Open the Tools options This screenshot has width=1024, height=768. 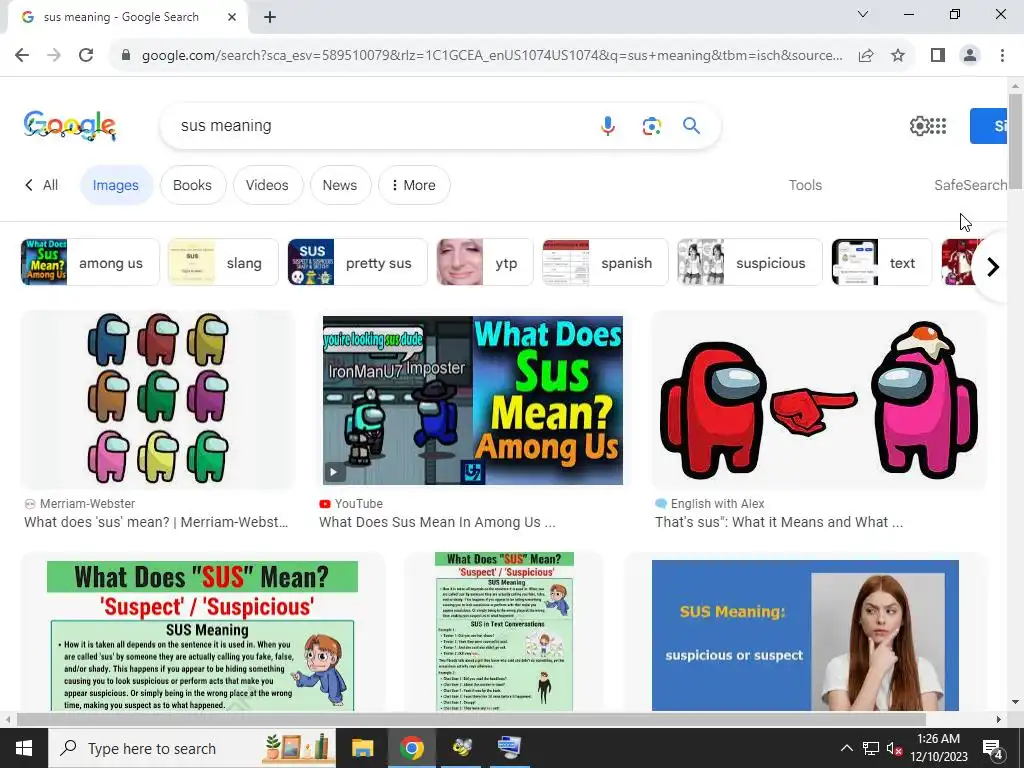(x=805, y=185)
